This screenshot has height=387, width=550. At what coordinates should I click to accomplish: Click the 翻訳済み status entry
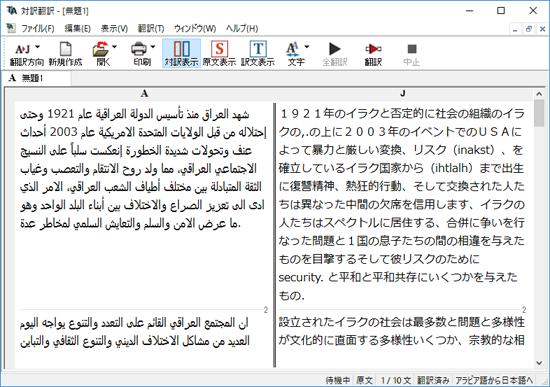[x=433, y=380]
